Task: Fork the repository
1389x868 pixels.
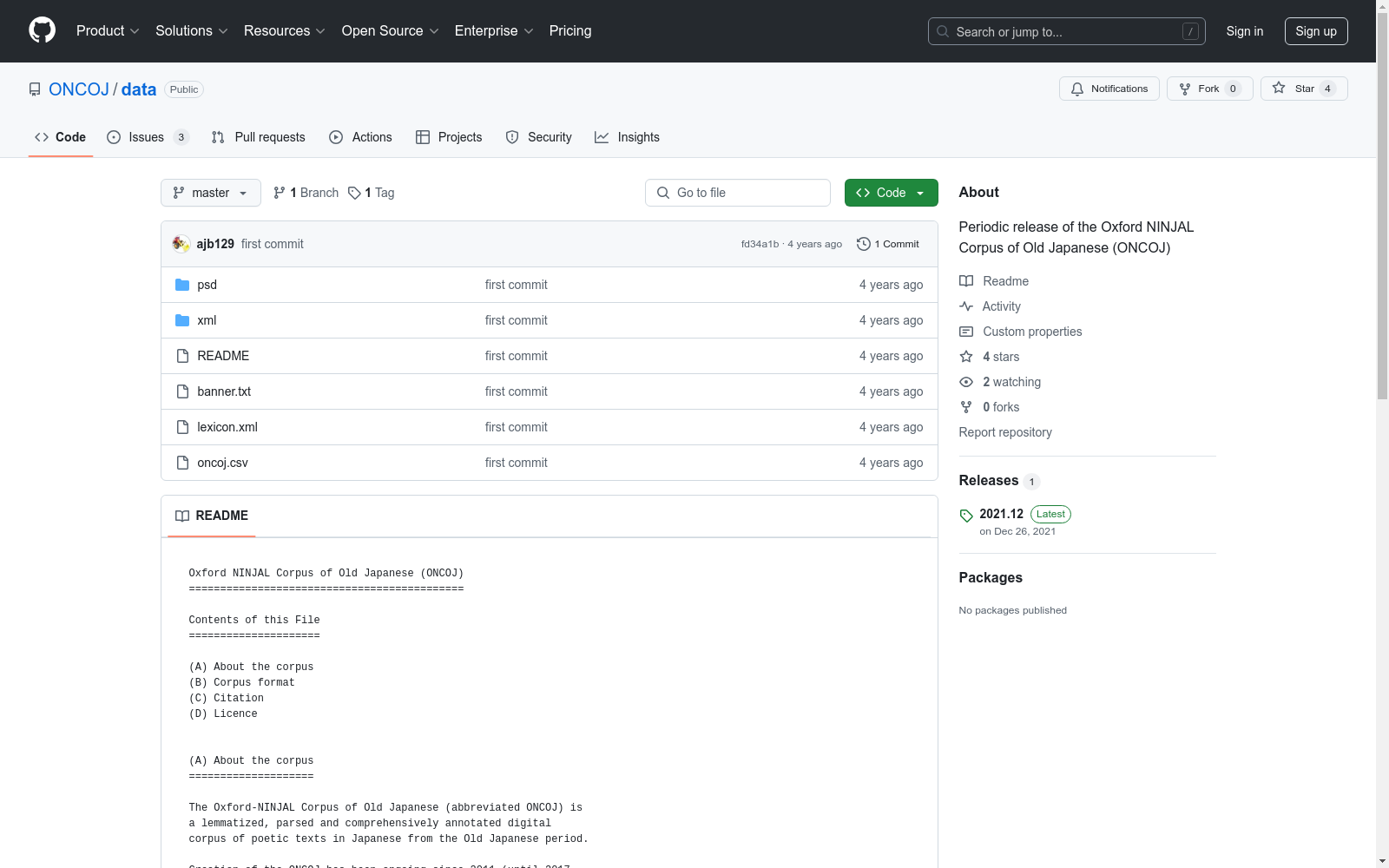Action: [1209, 89]
